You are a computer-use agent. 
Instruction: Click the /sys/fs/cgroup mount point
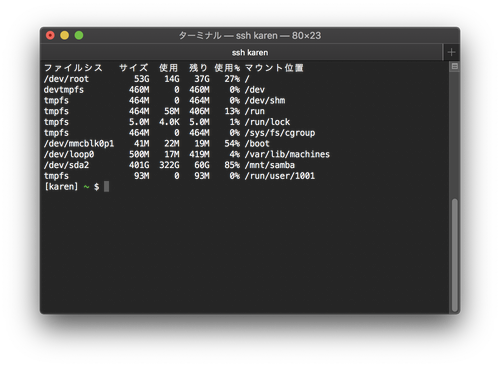280,133
